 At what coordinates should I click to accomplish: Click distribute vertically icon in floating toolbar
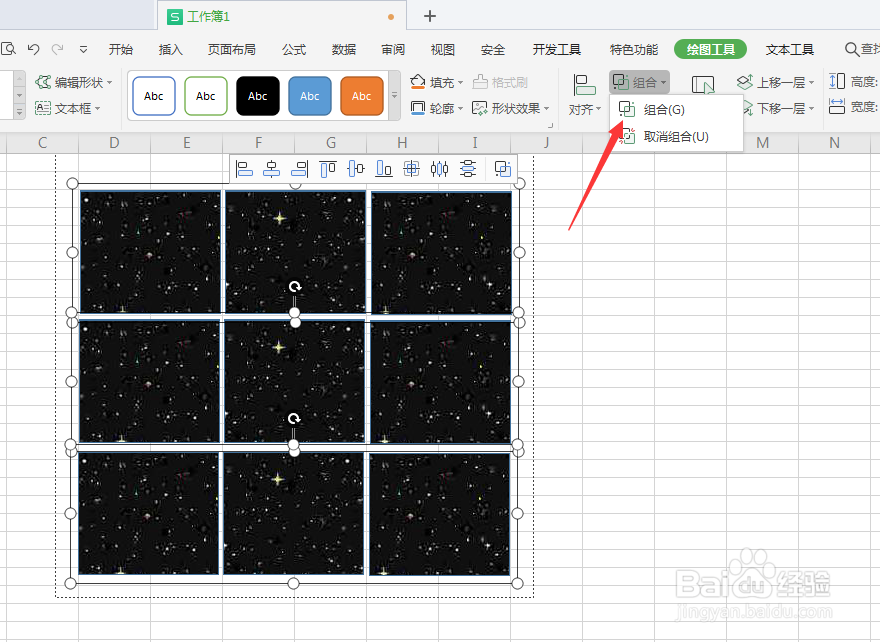point(468,168)
